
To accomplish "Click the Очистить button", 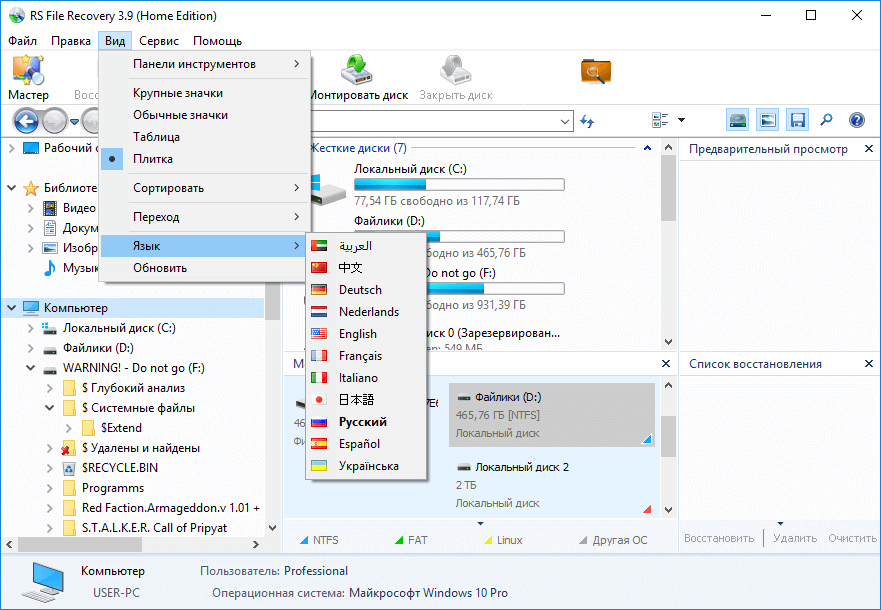I will point(852,538).
